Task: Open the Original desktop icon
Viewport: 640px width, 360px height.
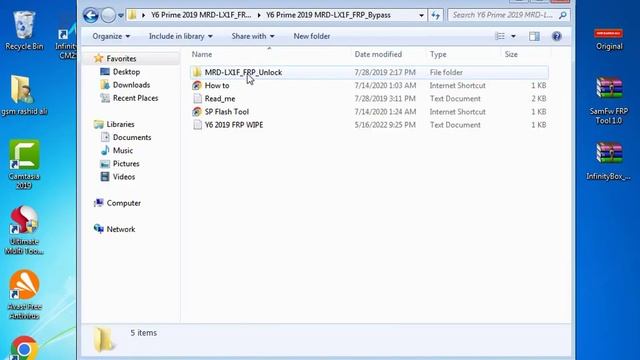Action: click(609, 39)
